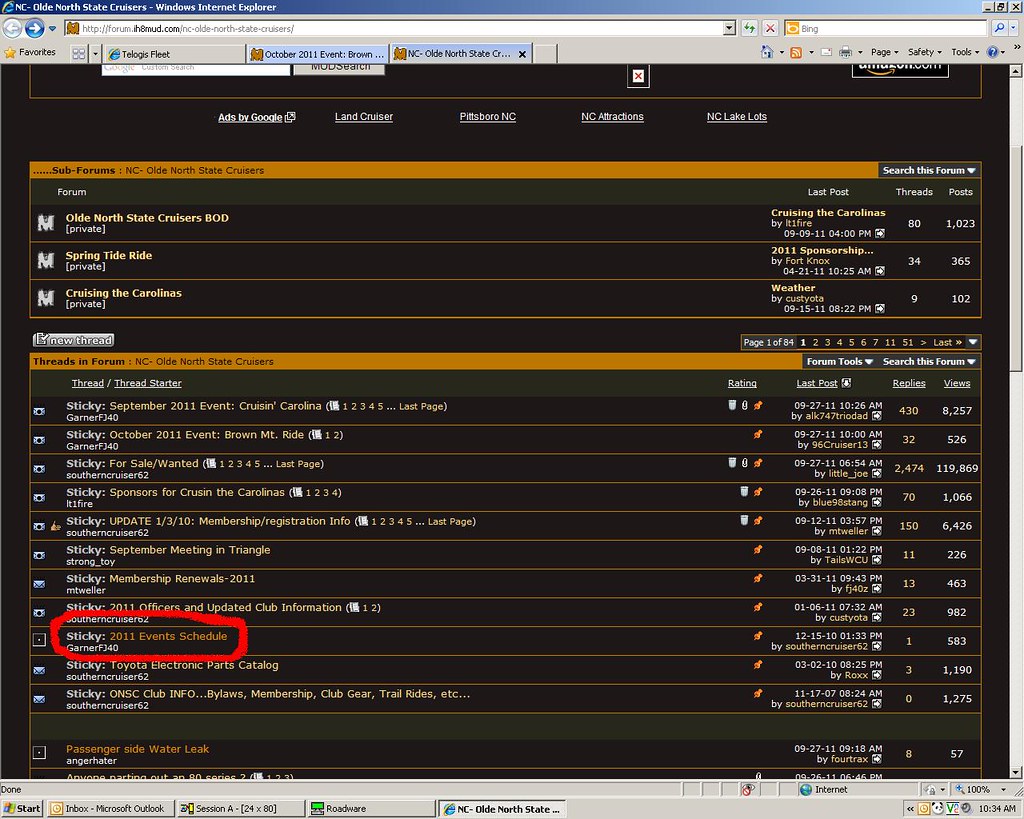1024x819 pixels.
Task: Click the Home icon in IE command bar
Action: coord(767,52)
